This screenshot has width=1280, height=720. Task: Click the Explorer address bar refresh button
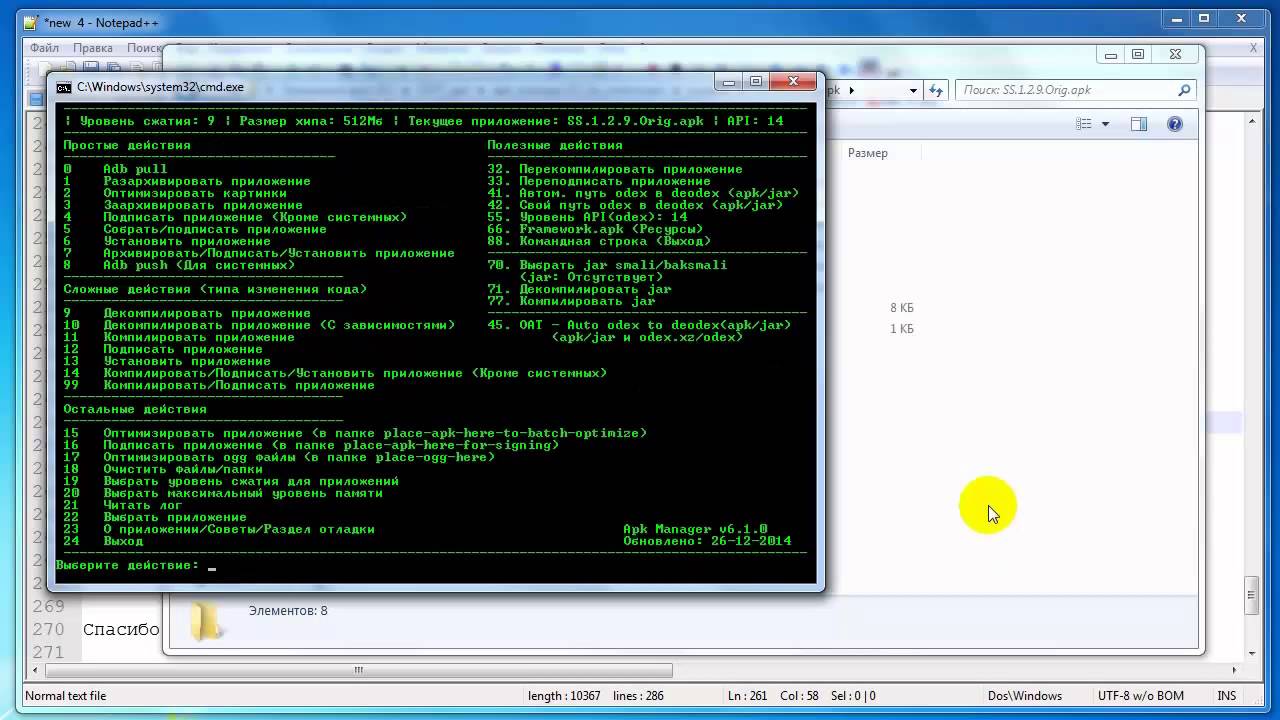[934, 90]
